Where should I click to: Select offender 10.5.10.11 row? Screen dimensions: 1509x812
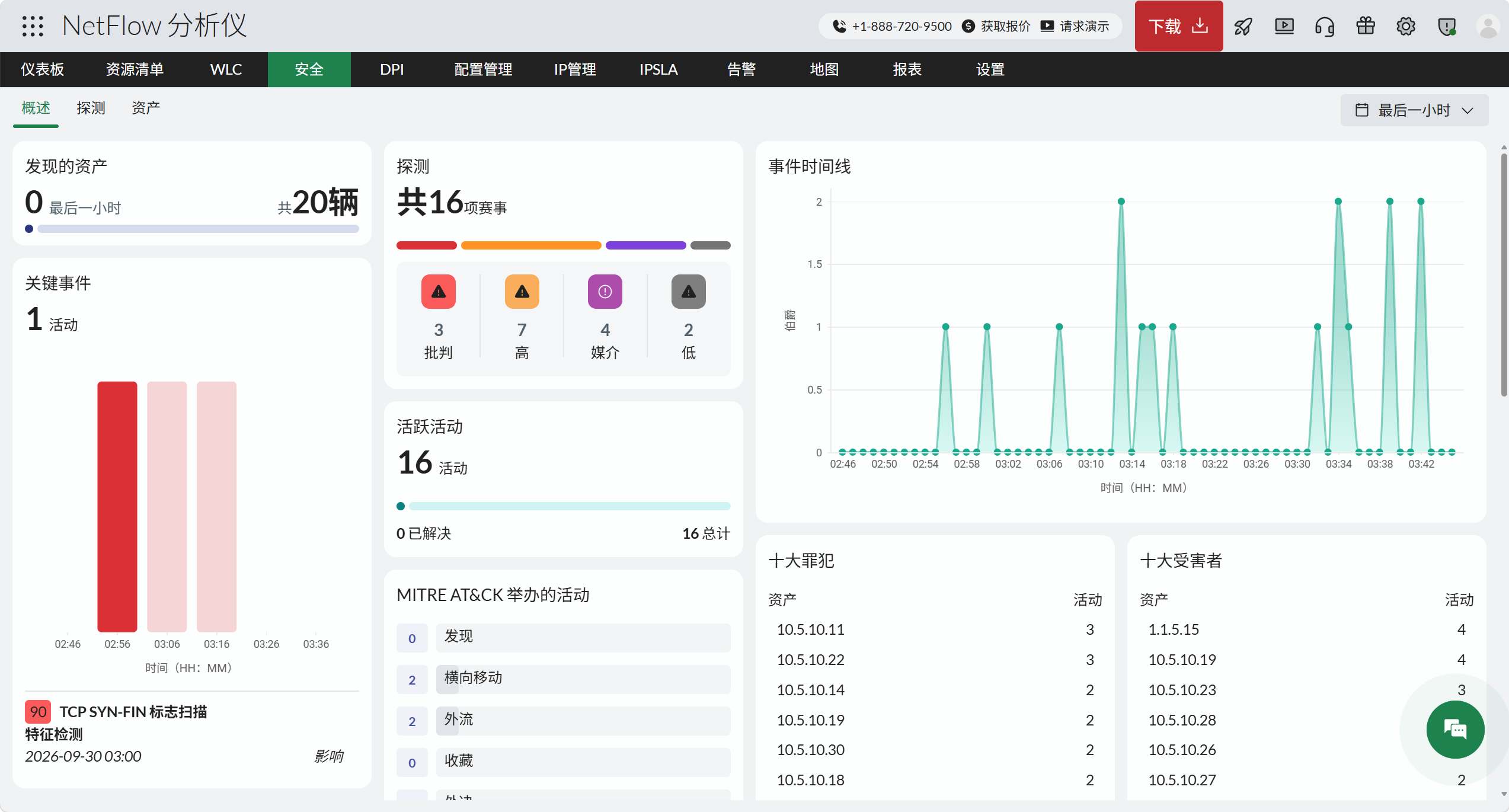point(935,629)
